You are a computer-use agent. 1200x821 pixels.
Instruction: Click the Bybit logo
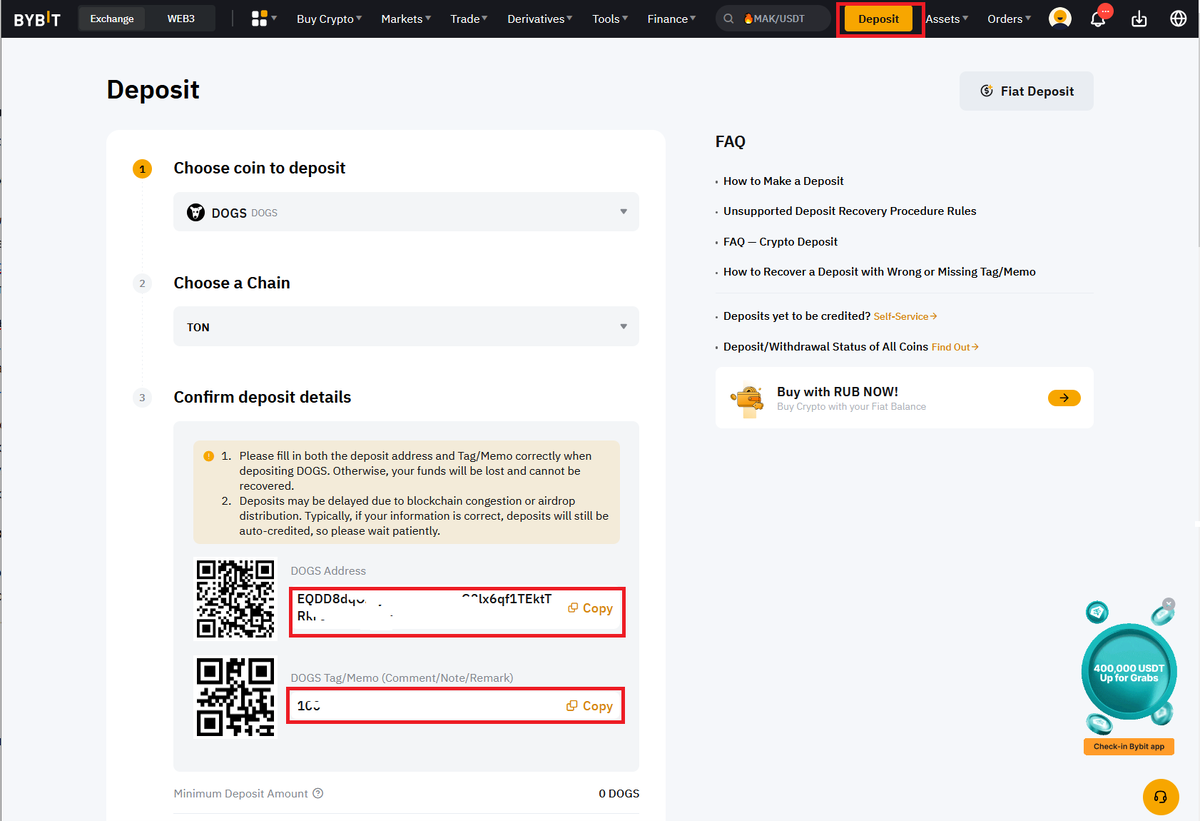37,19
